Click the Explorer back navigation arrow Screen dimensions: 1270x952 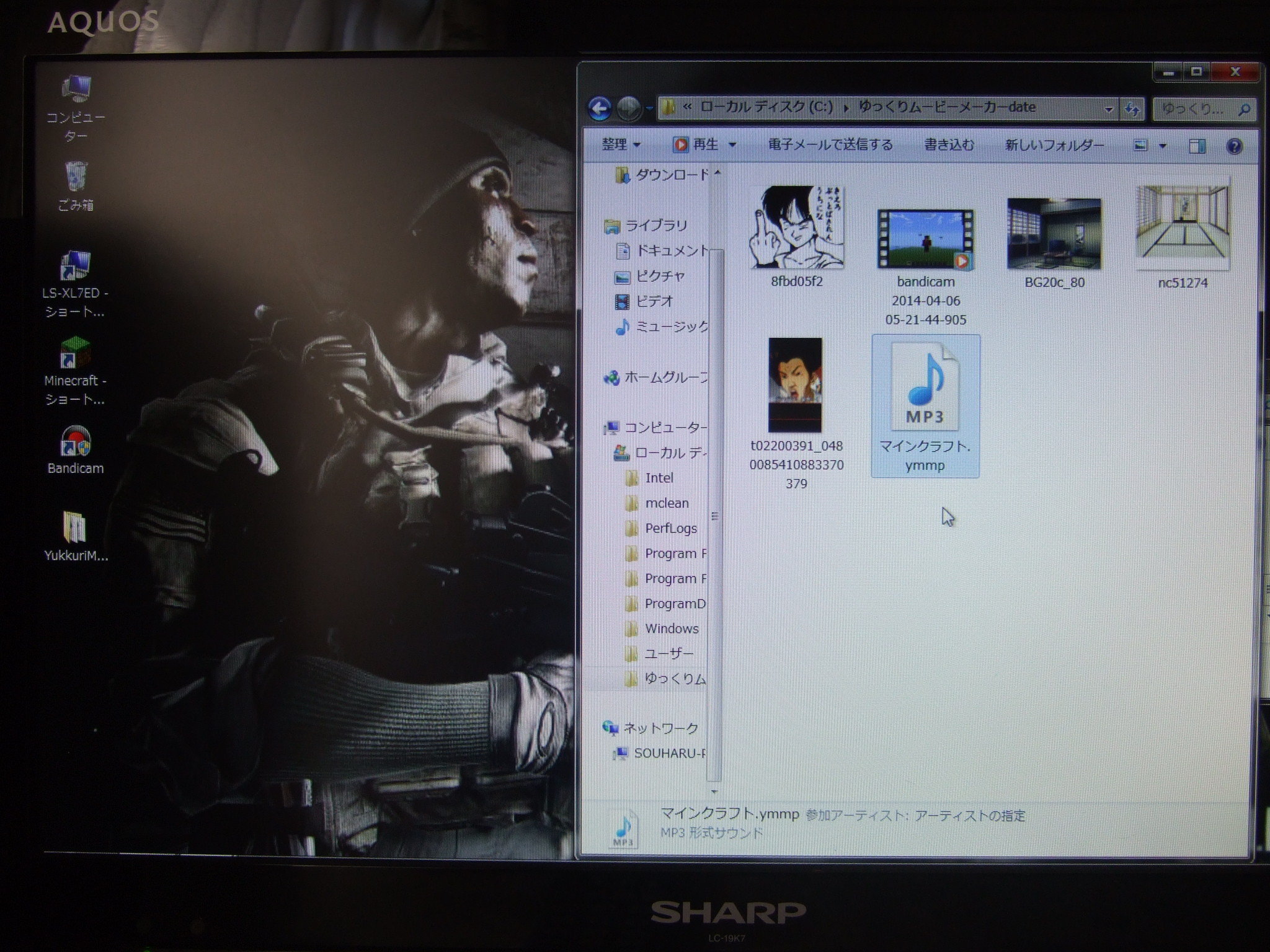(599, 109)
